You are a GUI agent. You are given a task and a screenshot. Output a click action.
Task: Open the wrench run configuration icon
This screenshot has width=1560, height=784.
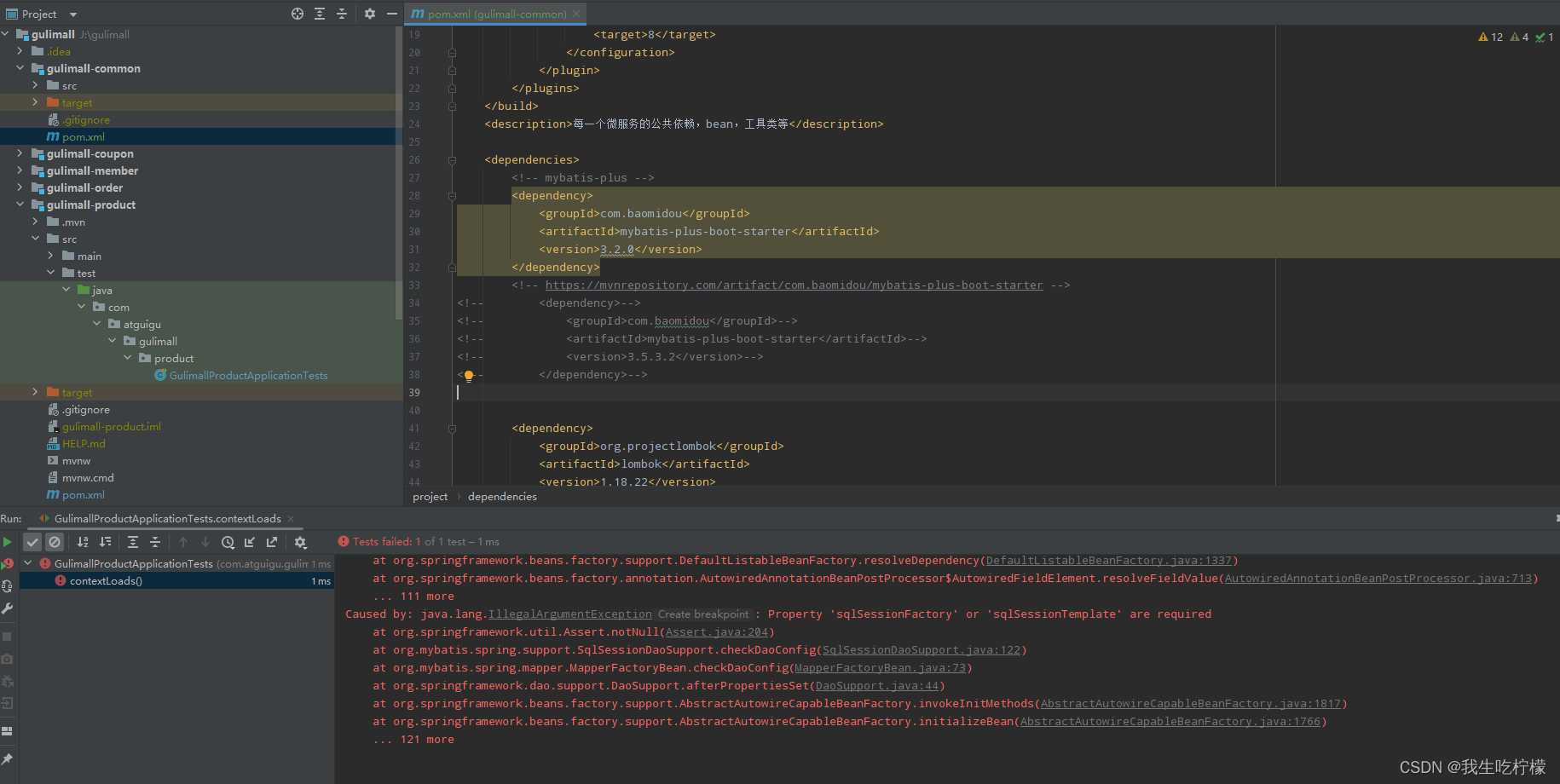click(7, 608)
